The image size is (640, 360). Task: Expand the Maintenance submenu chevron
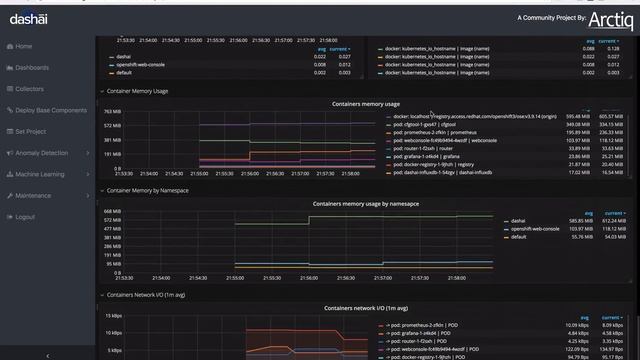[88, 196]
